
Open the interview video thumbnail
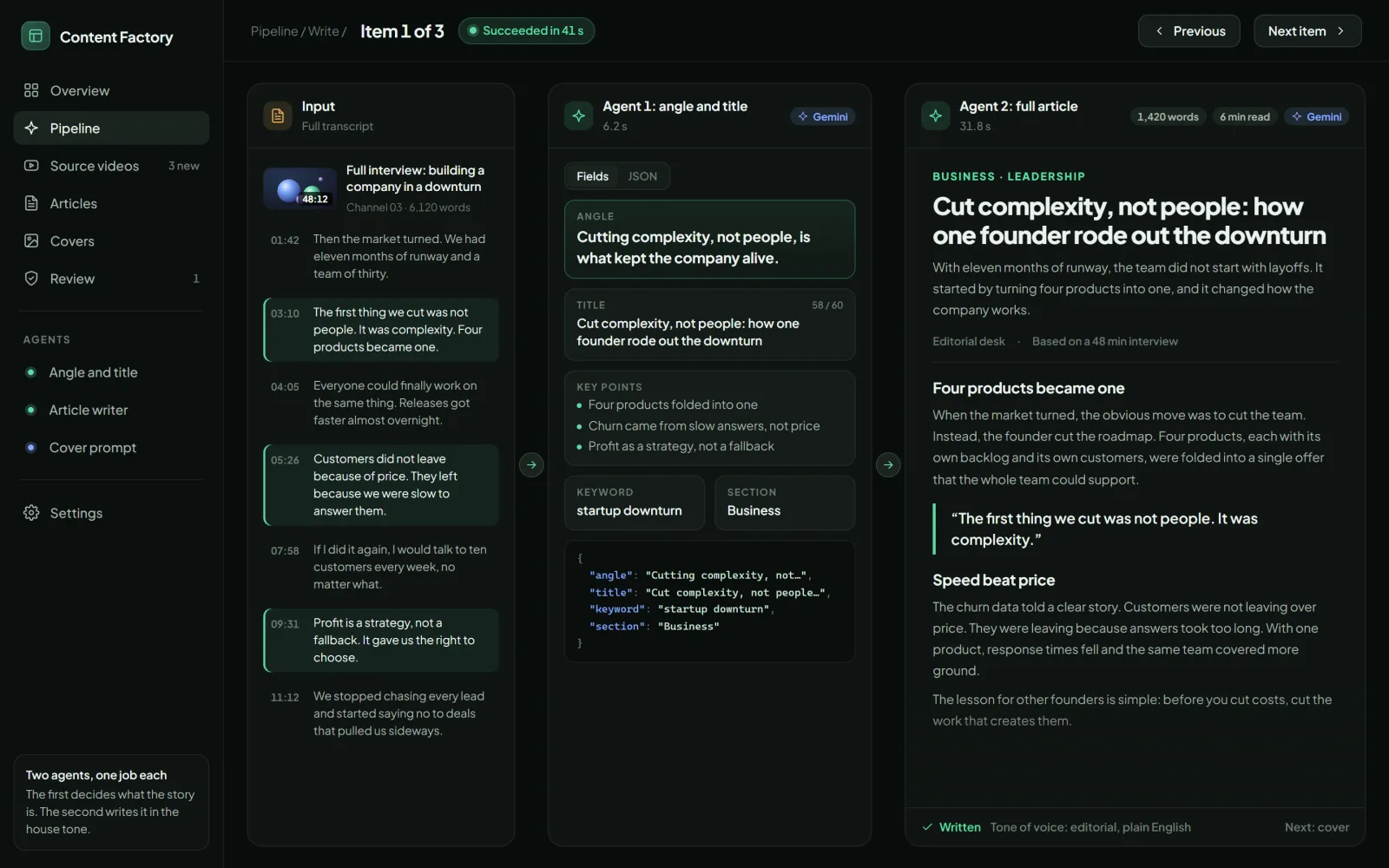(300, 188)
